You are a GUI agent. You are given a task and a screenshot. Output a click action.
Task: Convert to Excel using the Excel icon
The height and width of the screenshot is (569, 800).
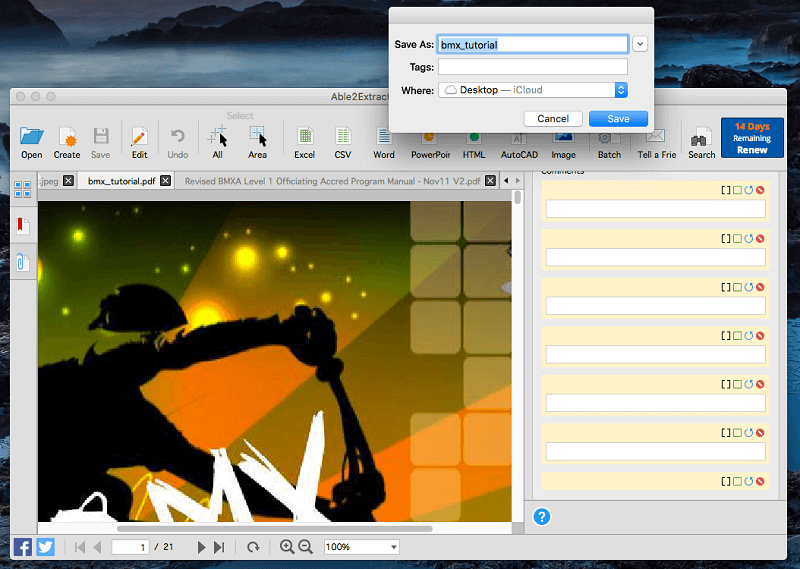point(305,142)
